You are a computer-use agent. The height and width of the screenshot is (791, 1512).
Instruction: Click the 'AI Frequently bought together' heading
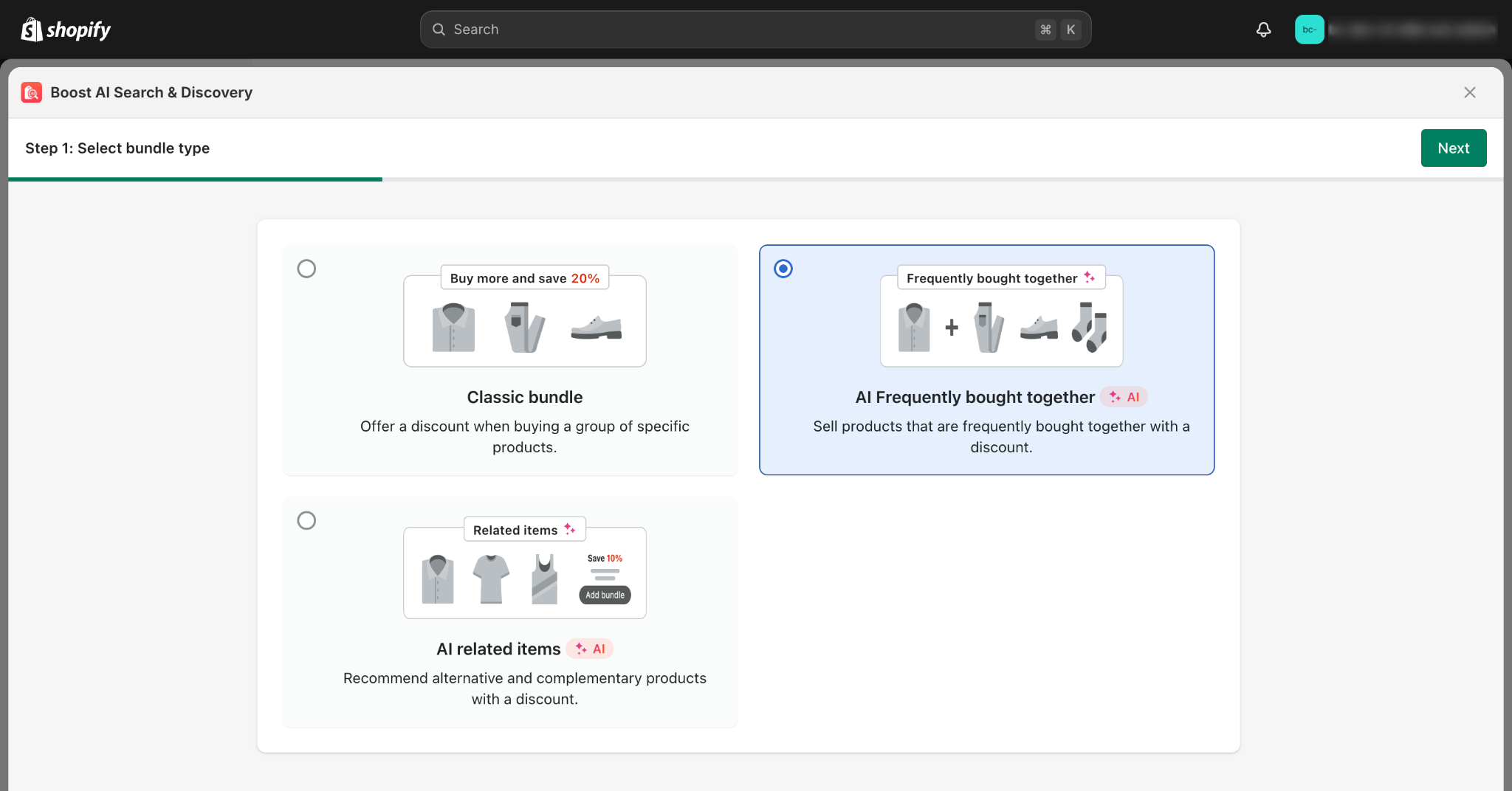(x=975, y=397)
